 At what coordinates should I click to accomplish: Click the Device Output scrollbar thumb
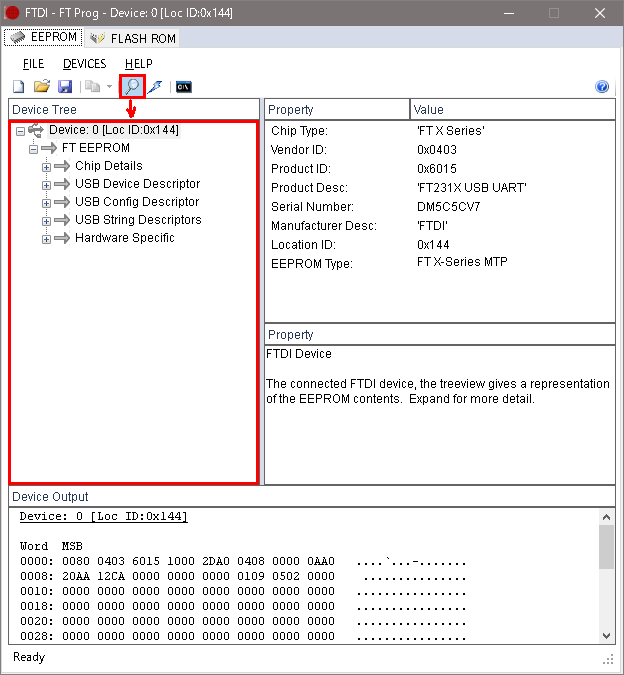tap(606, 547)
